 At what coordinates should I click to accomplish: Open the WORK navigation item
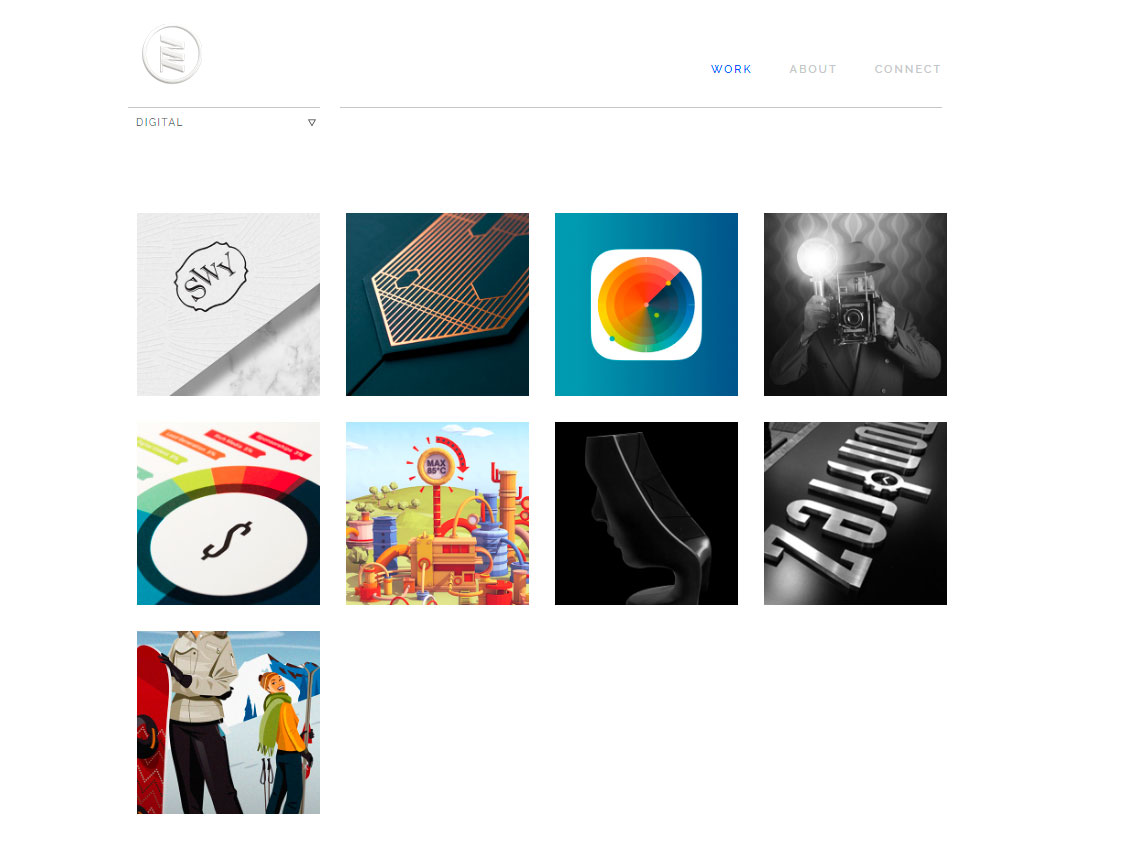pyautogui.click(x=731, y=69)
